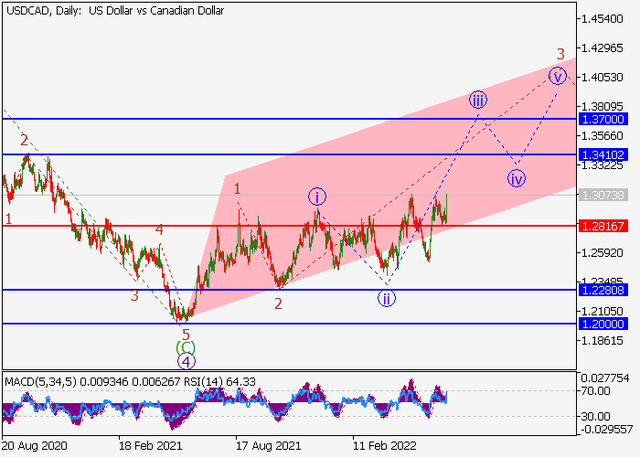Image resolution: width=640 pixels, height=457 pixels.
Task: Click the USDCAD Daily chart title
Action: [115, 11]
